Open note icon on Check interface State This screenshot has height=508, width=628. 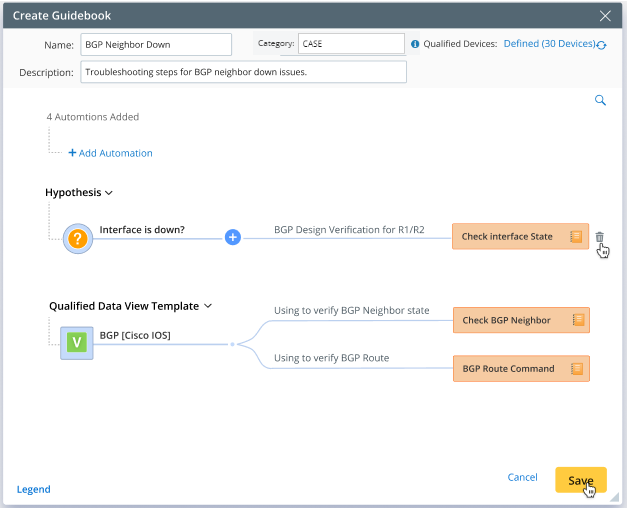pyautogui.click(x=576, y=237)
